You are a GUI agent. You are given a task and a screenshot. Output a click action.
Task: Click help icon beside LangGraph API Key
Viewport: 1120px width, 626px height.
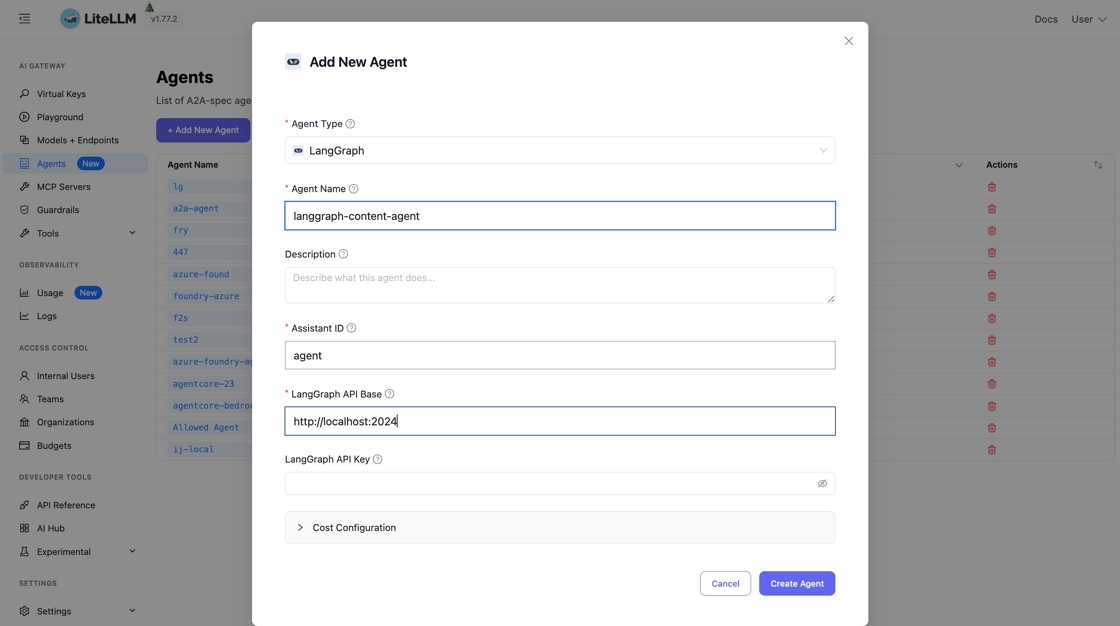(x=378, y=459)
